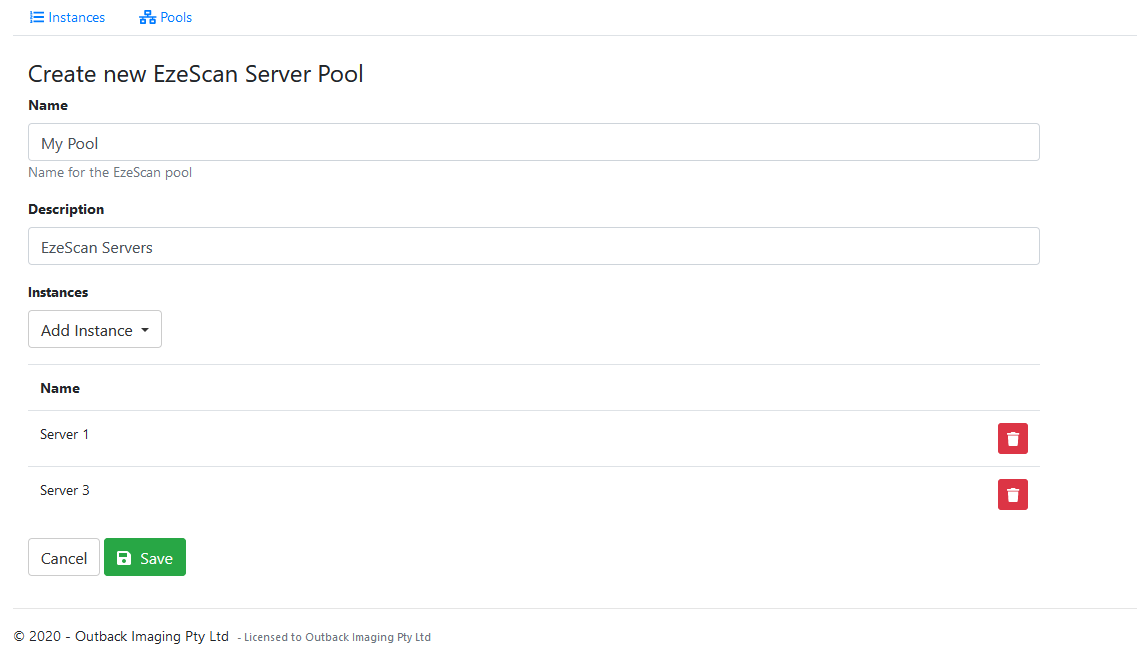Expand the Add Instance dropdown

click(x=94, y=329)
